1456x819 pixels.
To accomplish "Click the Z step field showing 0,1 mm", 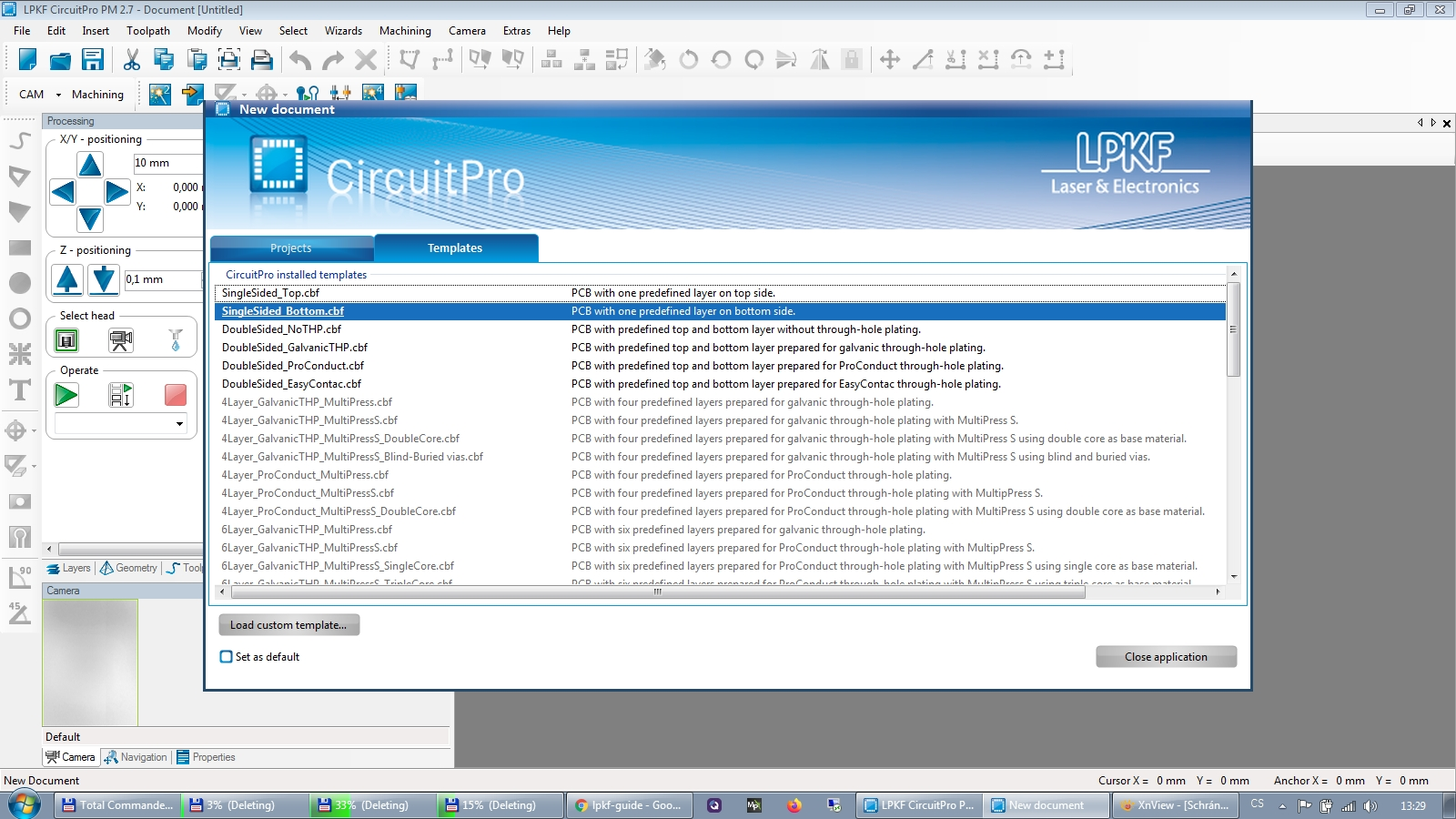I will [163, 279].
